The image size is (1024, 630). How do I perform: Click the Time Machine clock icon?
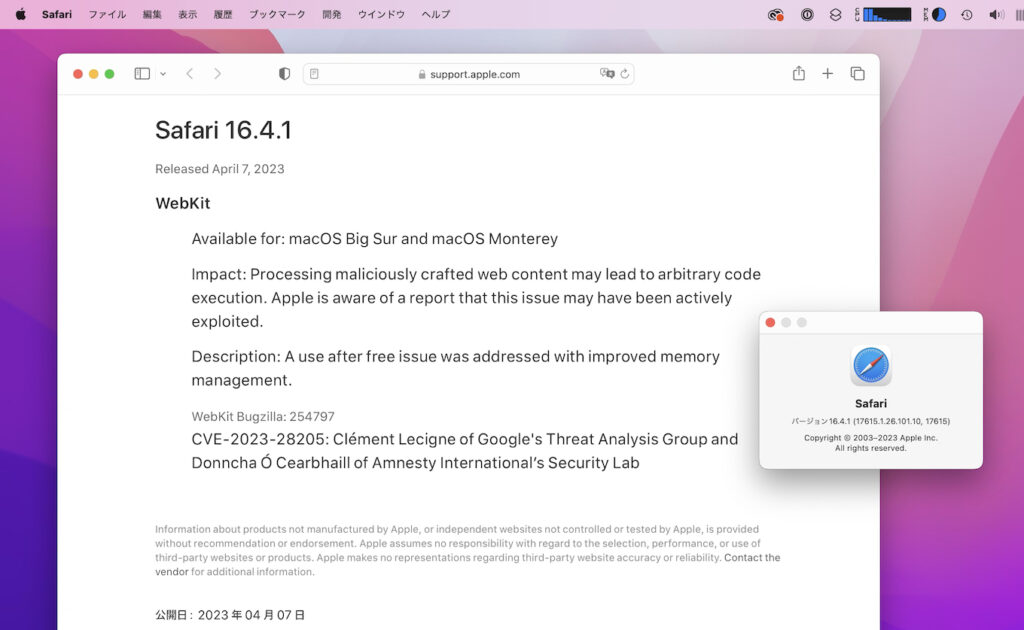965,14
